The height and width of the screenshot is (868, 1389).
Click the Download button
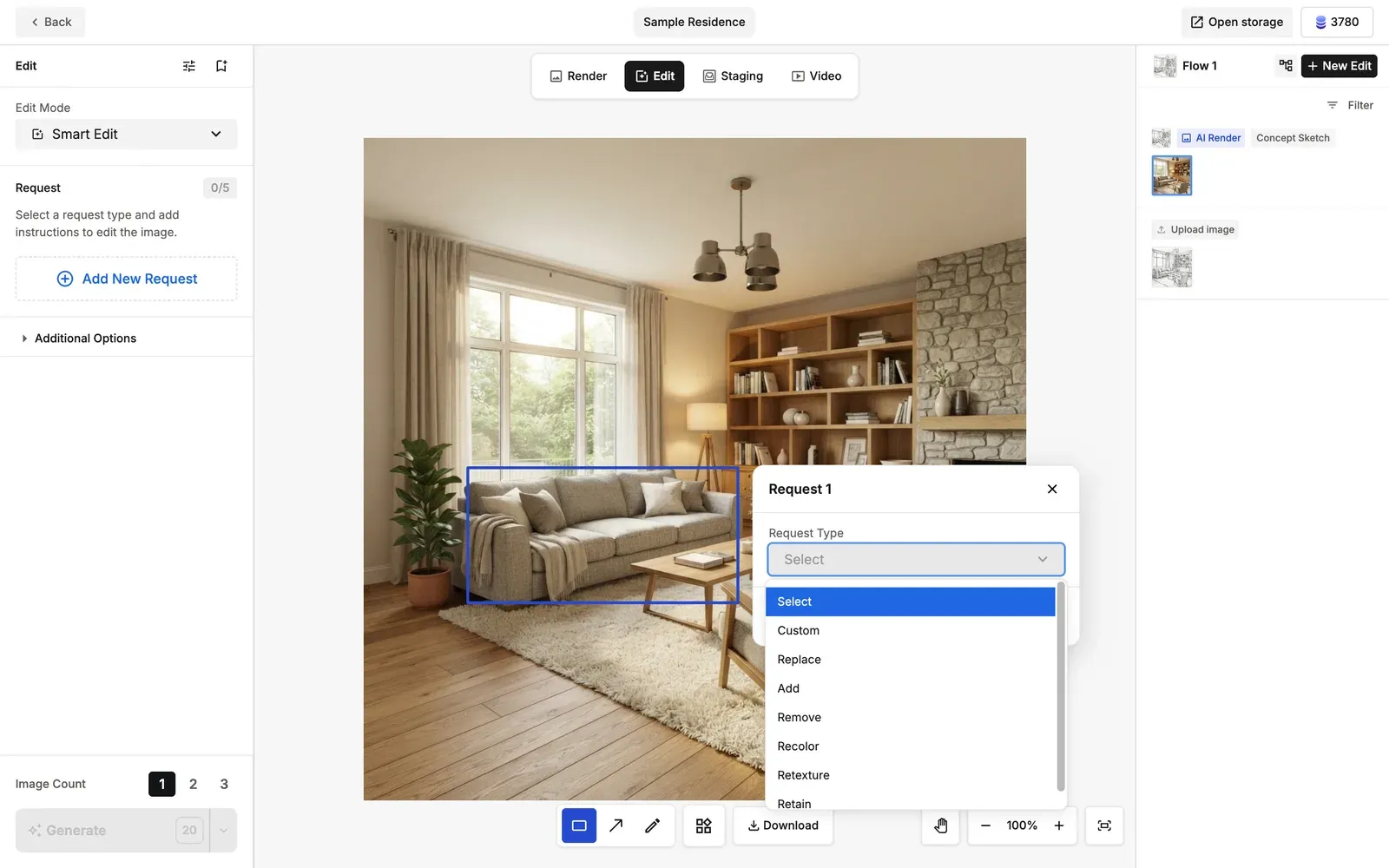[783, 825]
